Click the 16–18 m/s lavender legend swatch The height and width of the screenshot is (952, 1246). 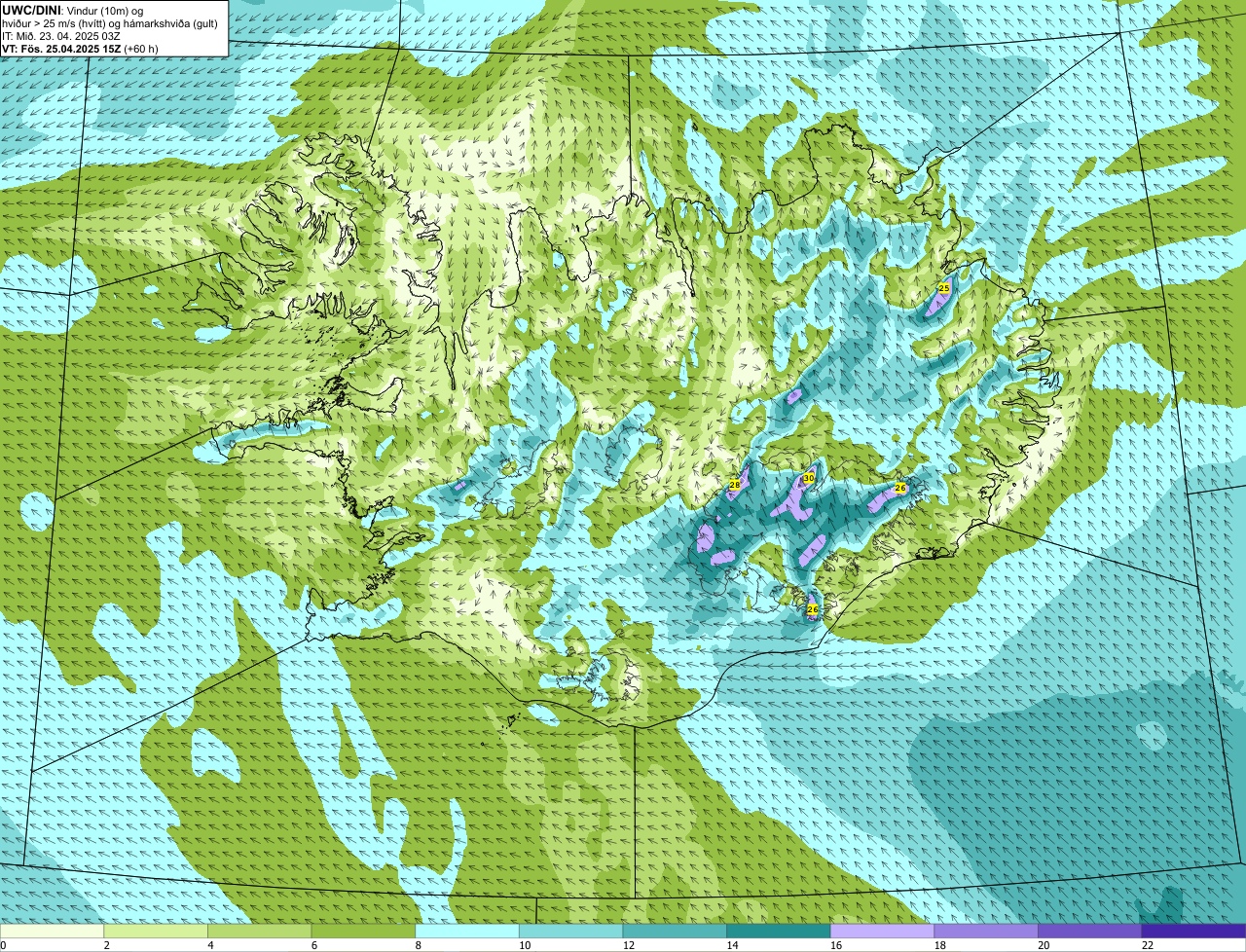tap(882, 931)
